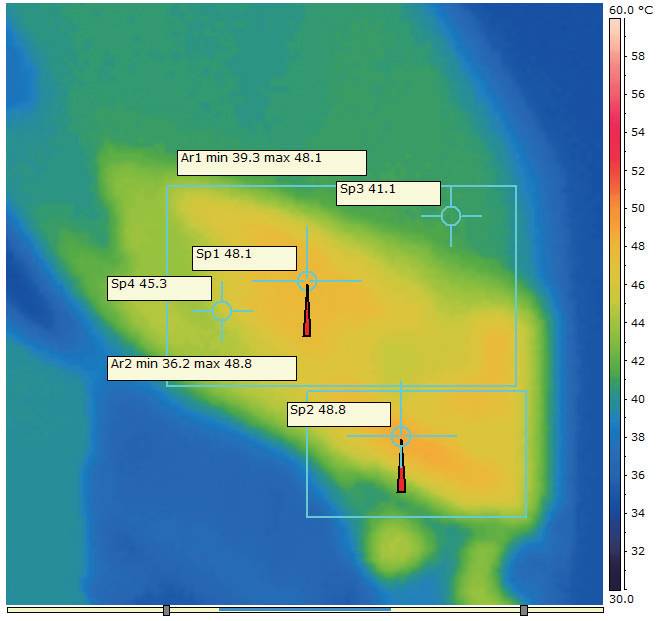
Task: Click the Sp3 41.1 label box
Action: click(388, 193)
